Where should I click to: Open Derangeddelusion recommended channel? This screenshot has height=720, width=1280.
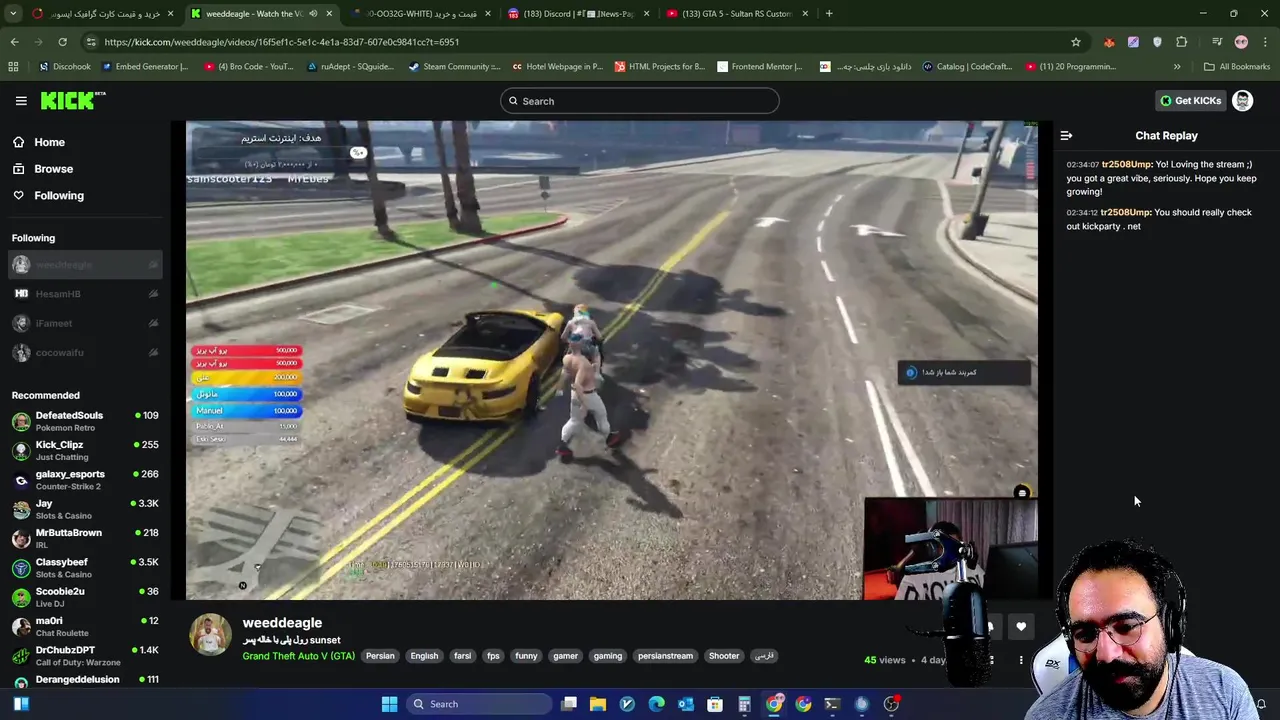pos(85,680)
